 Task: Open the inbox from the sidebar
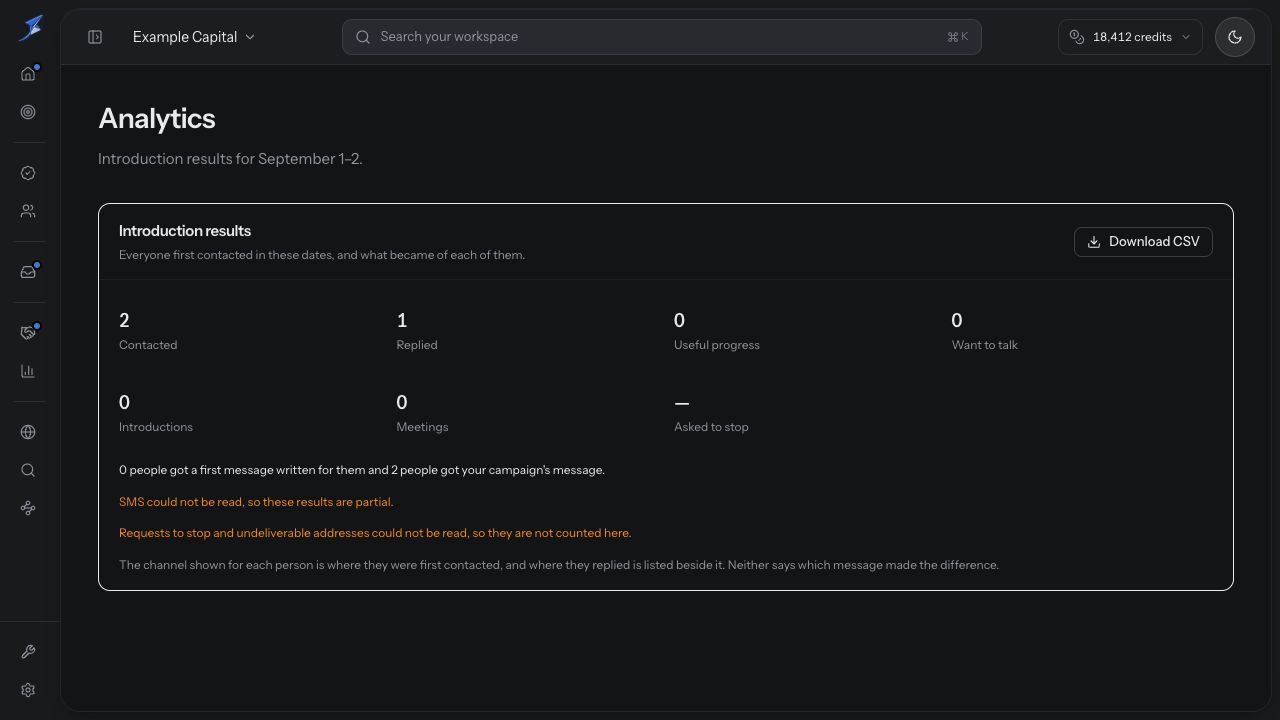pyautogui.click(x=28, y=272)
